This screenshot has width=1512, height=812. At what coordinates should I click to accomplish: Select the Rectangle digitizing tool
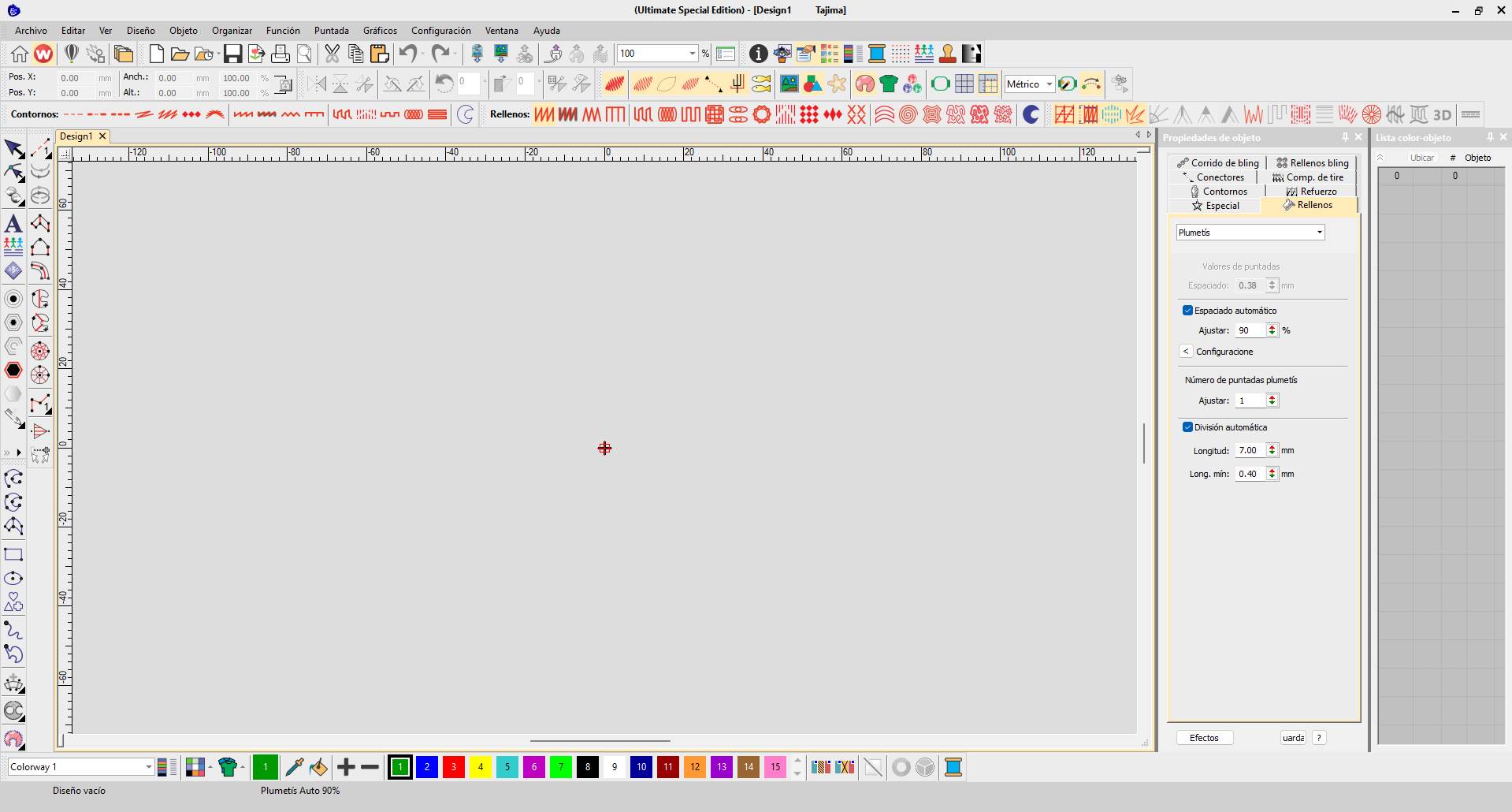(x=13, y=554)
